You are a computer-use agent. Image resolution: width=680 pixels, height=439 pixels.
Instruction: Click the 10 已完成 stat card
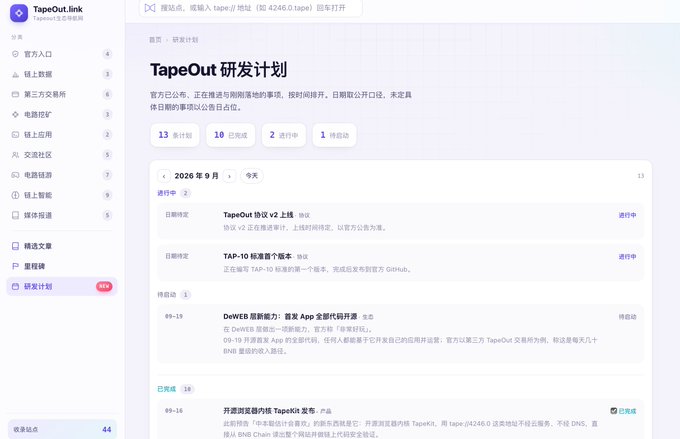pyautogui.click(x=230, y=135)
